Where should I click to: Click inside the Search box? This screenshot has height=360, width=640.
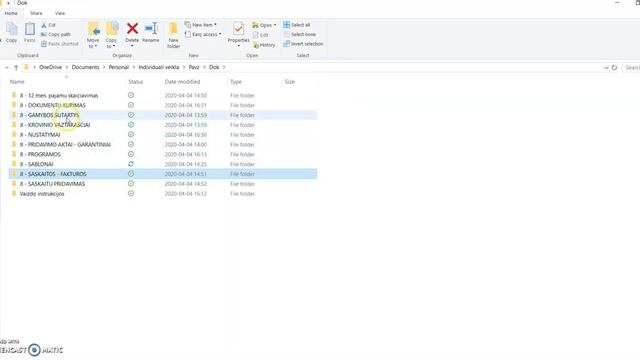point(632,67)
